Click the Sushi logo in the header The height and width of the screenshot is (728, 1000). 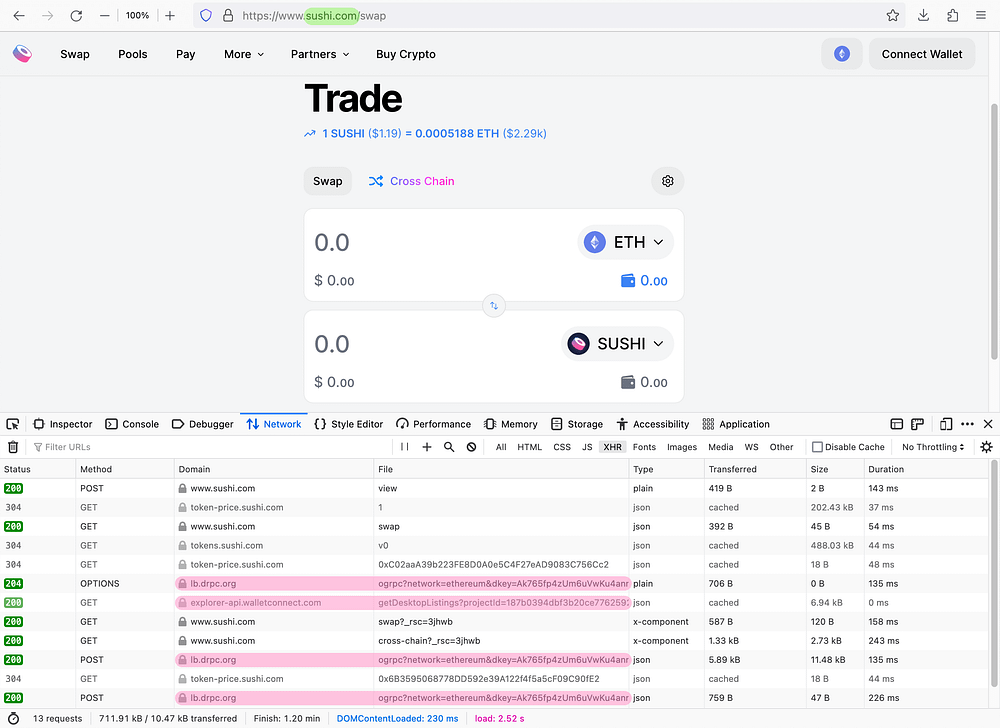[22, 54]
